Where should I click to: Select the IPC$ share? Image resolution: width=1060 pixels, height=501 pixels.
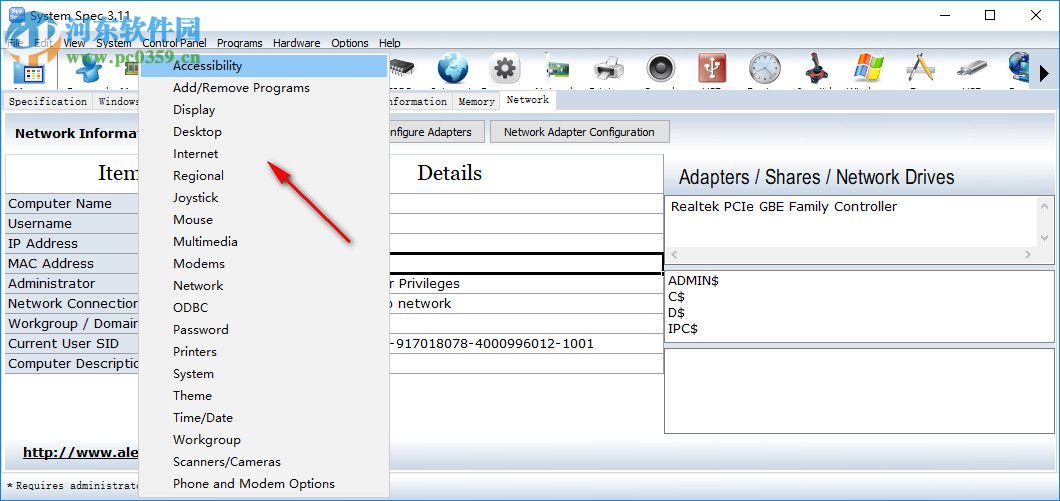click(683, 329)
